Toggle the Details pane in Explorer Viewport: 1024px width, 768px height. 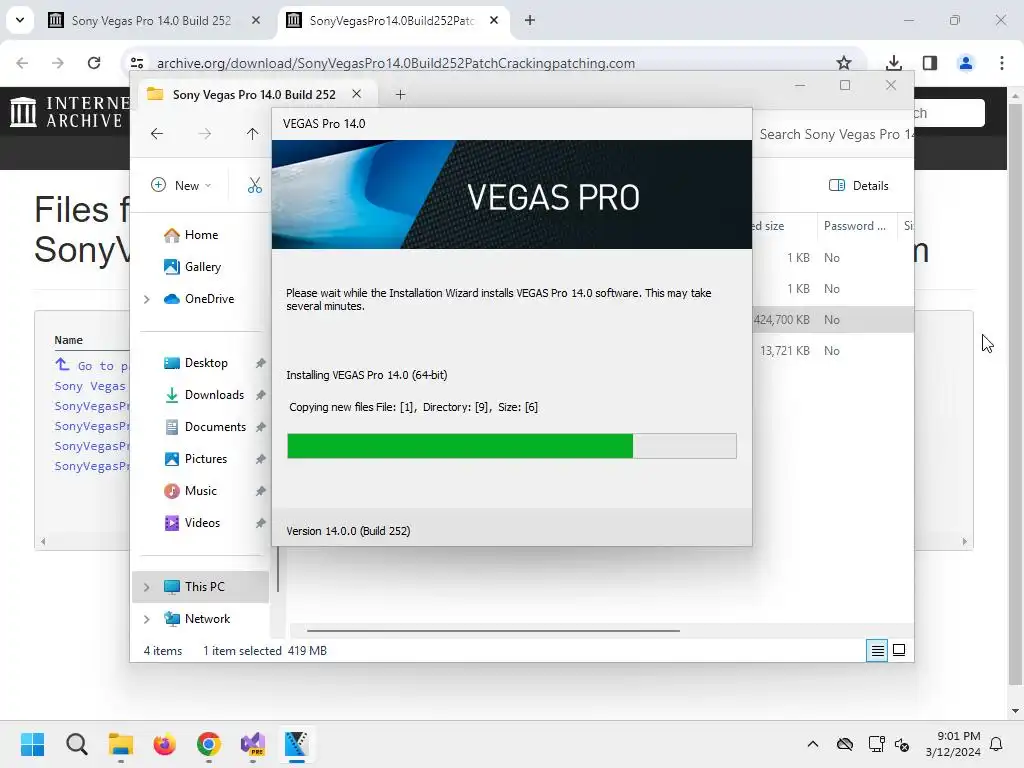click(x=859, y=185)
